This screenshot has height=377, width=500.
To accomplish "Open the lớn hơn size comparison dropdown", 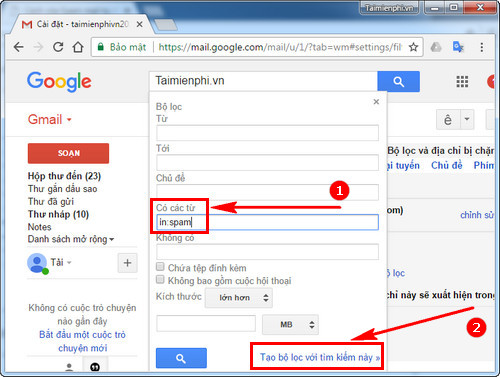I will click(x=239, y=298).
